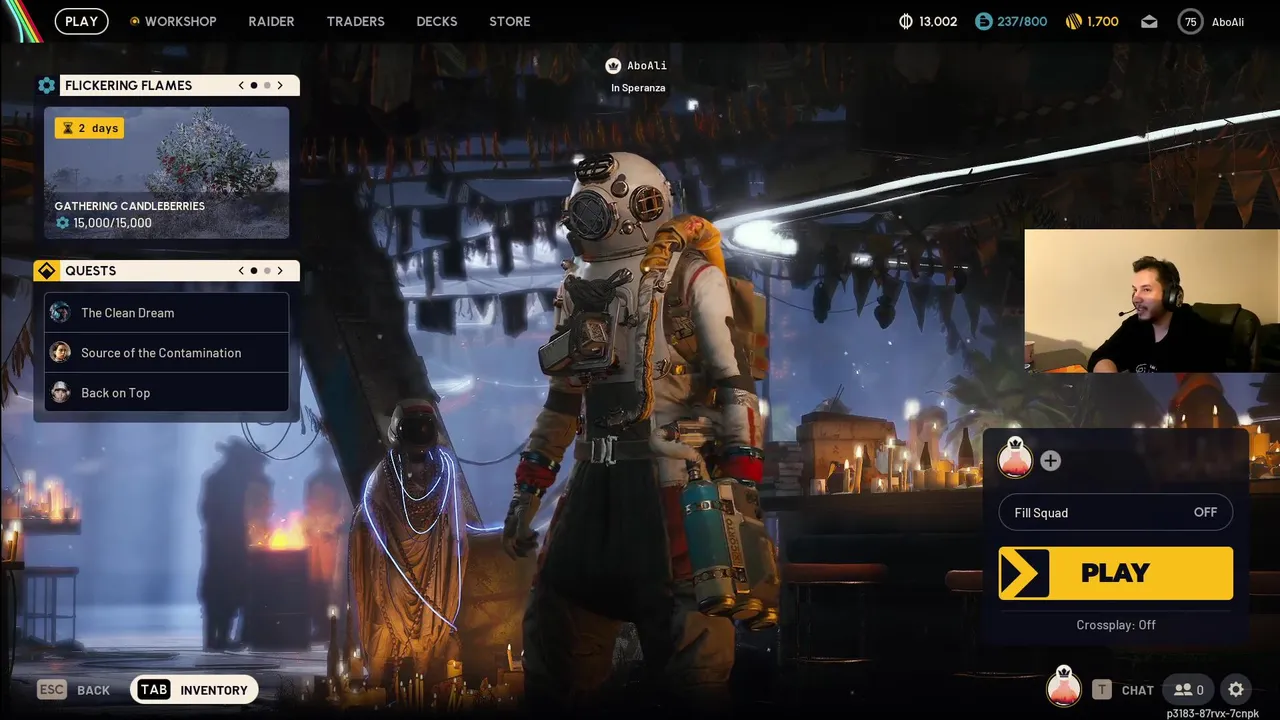Click the Flickering Flames gear icon
The height and width of the screenshot is (720, 1280).
47,85
